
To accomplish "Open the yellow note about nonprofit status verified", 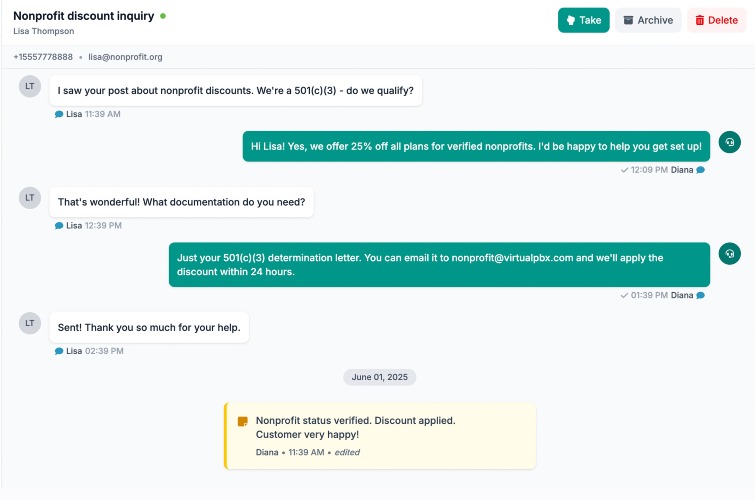I will point(380,436).
